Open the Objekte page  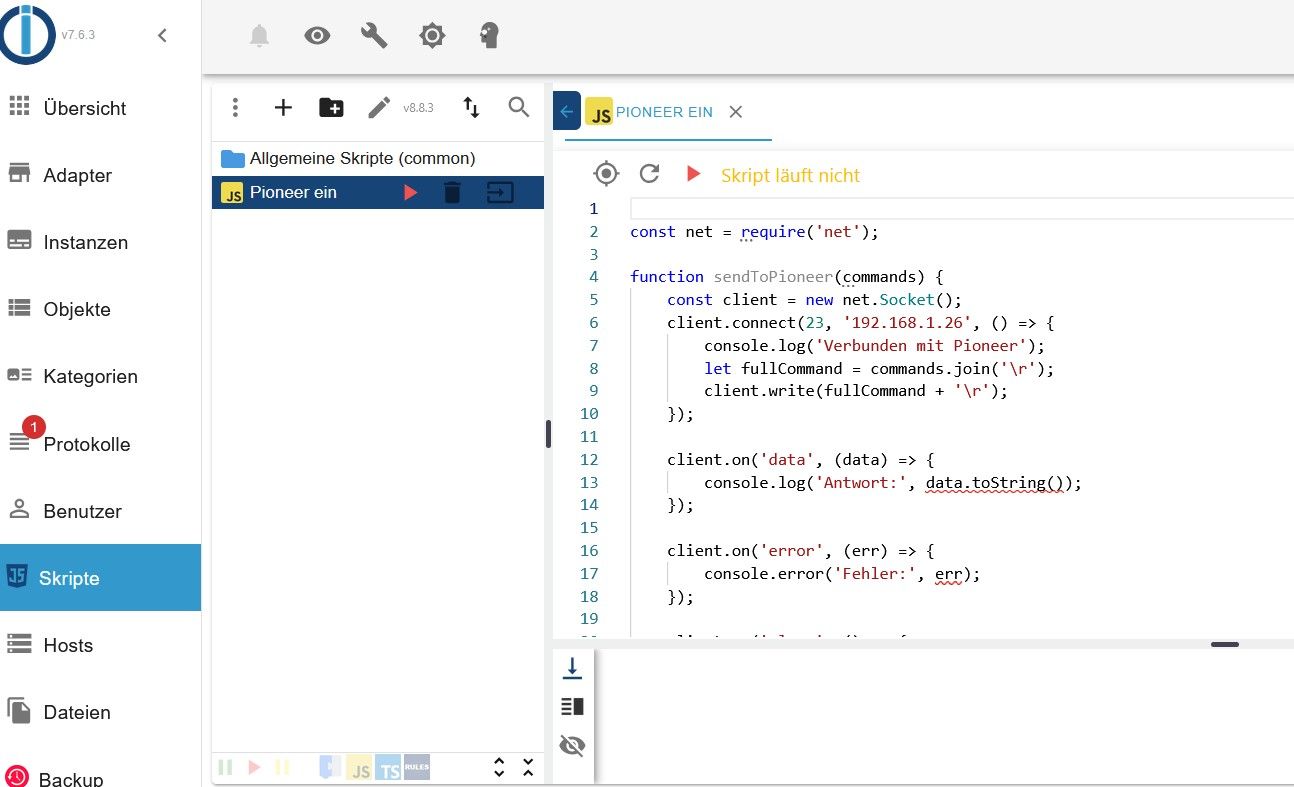[100, 309]
